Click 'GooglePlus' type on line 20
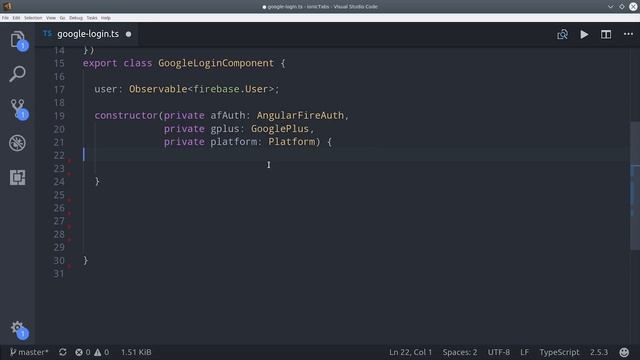 tap(280, 129)
